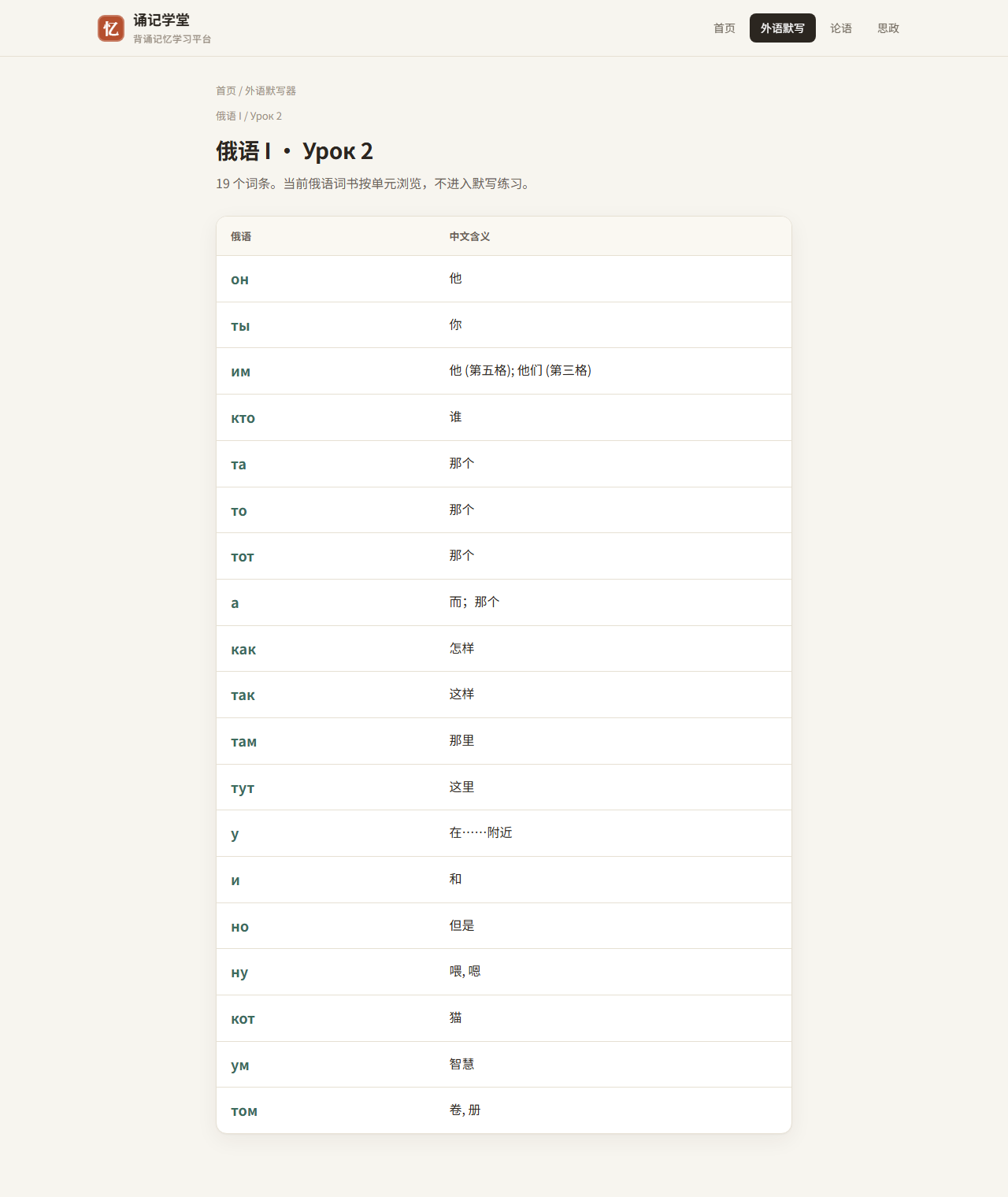Click the meaning 和
The height and width of the screenshot is (1197, 1008).
click(455, 879)
